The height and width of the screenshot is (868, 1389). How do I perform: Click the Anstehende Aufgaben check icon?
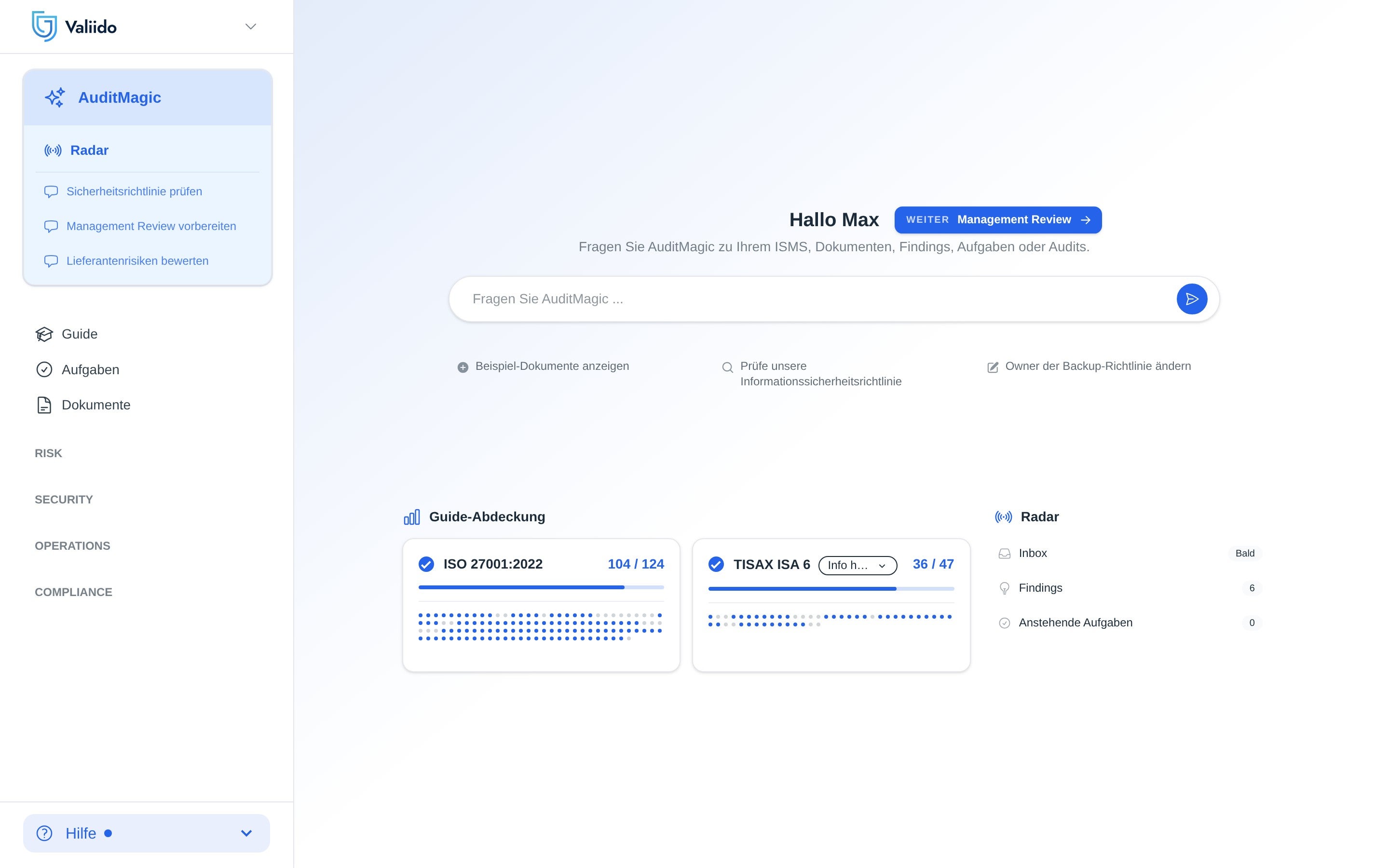pyautogui.click(x=1005, y=623)
